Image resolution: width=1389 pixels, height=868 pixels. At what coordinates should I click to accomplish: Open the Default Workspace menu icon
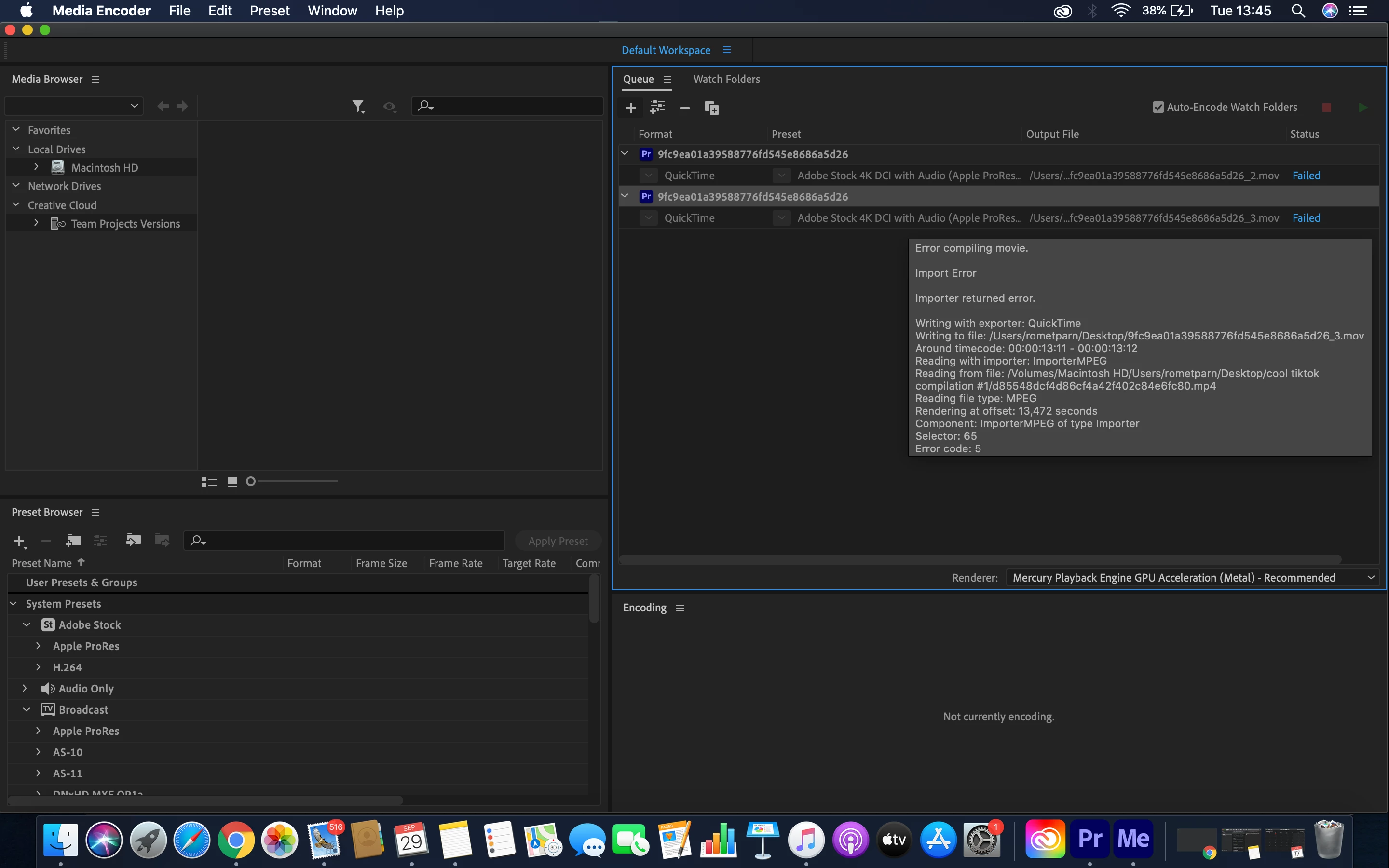click(727, 50)
